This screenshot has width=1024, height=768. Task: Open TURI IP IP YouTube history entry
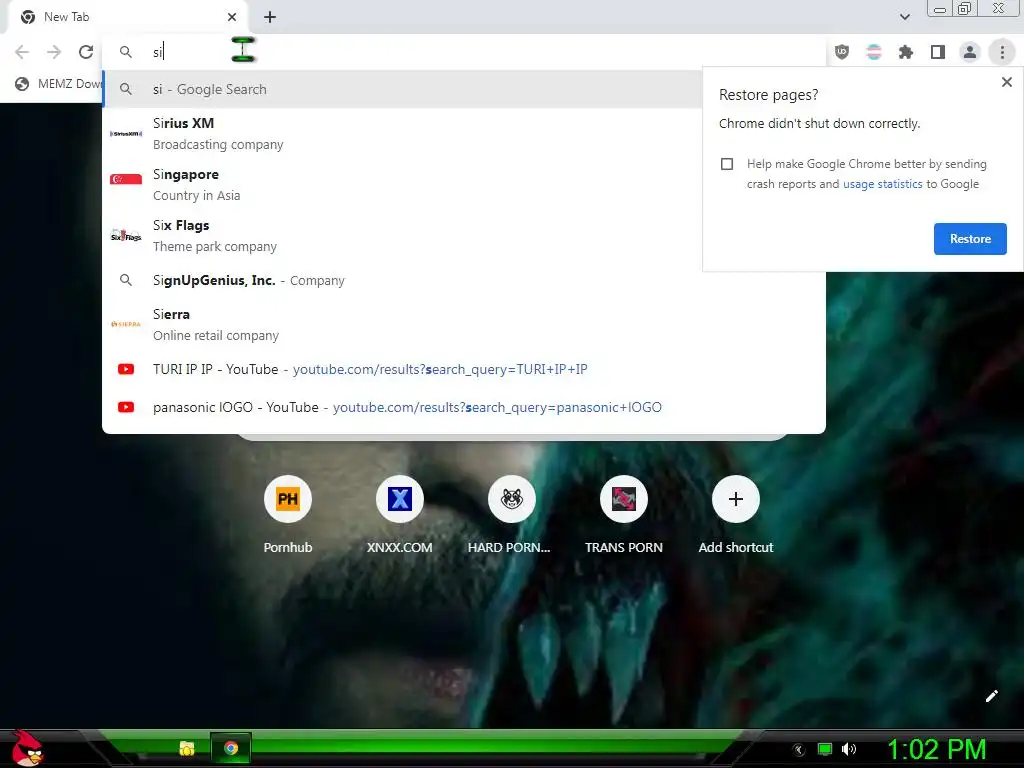464,369
